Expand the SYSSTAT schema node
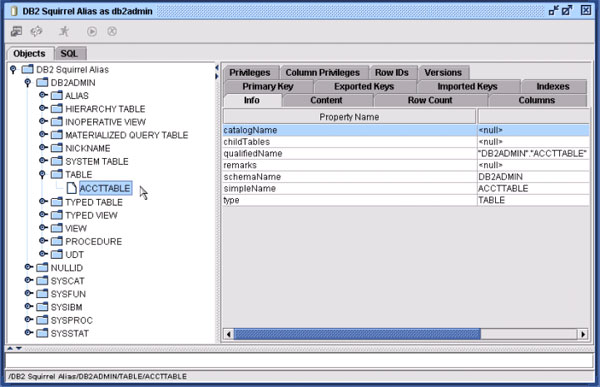Image resolution: width=600 pixels, height=387 pixels. 29,333
